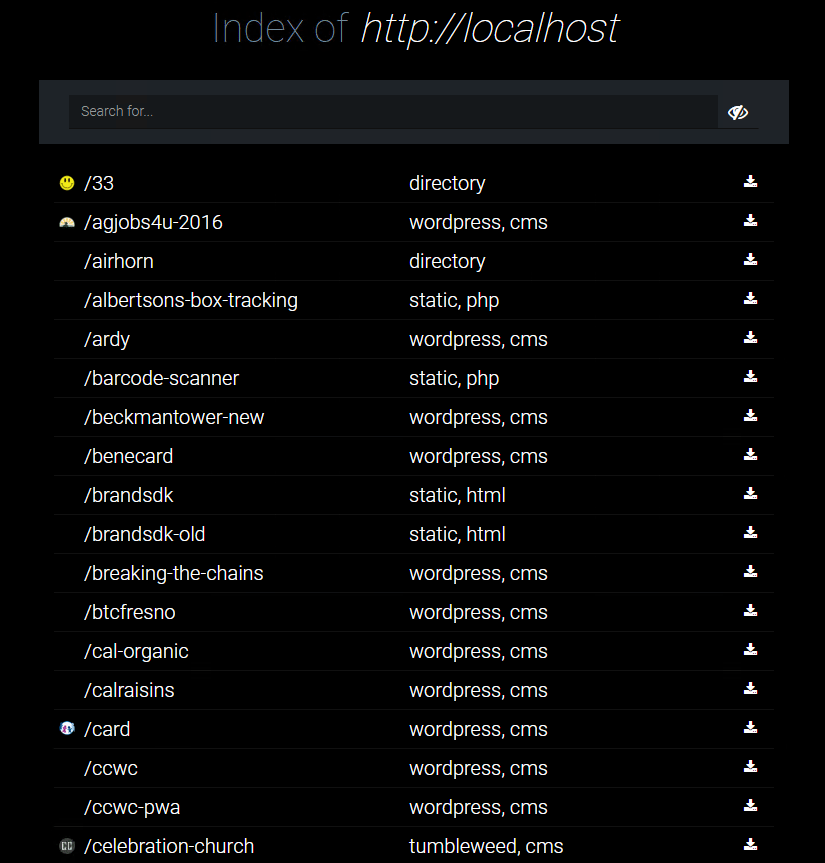Download /albertsons-box-tracking
The height and width of the screenshot is (863, 825).
[x=750, y=299]
